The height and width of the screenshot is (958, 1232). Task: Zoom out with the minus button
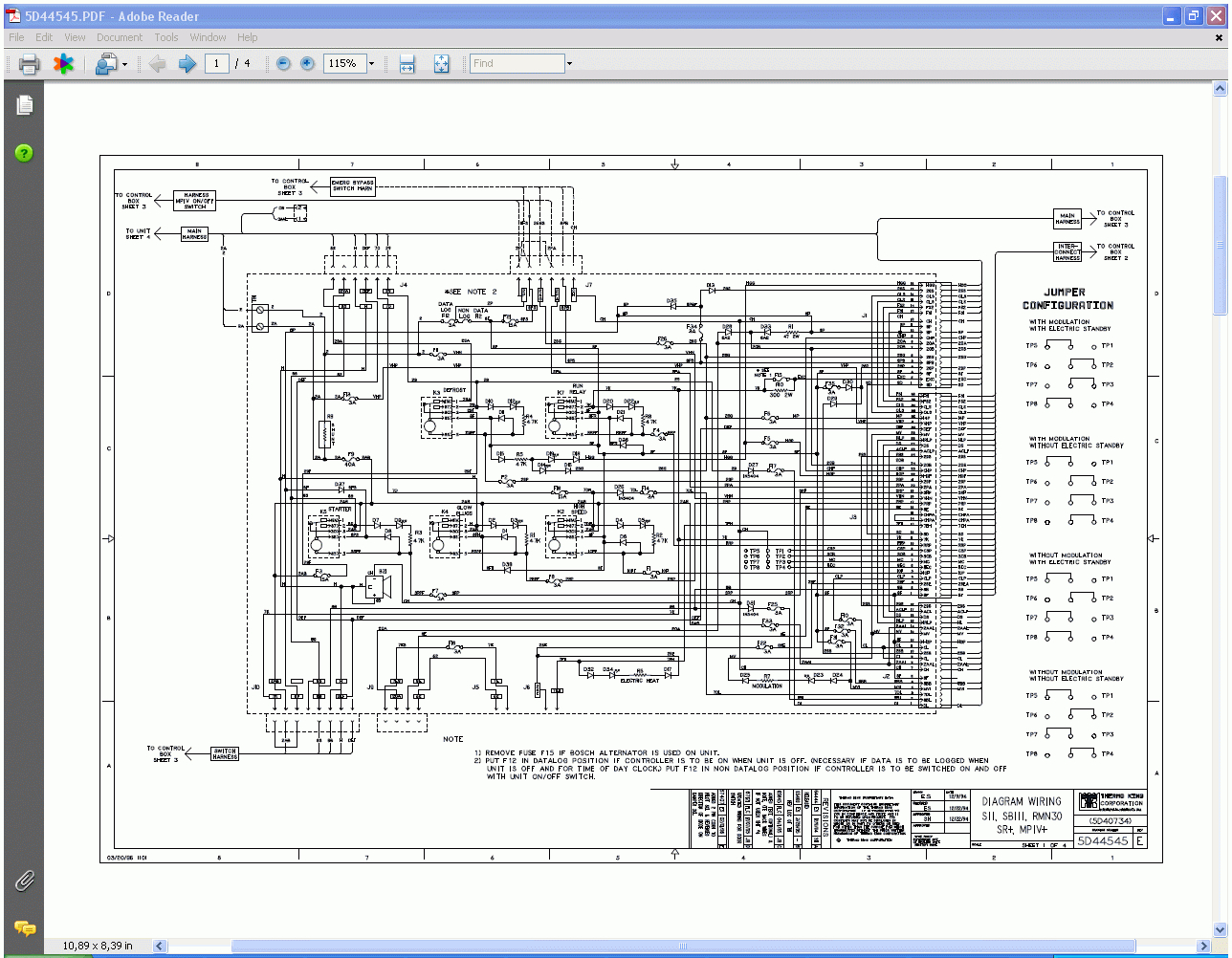click(283, 64)
